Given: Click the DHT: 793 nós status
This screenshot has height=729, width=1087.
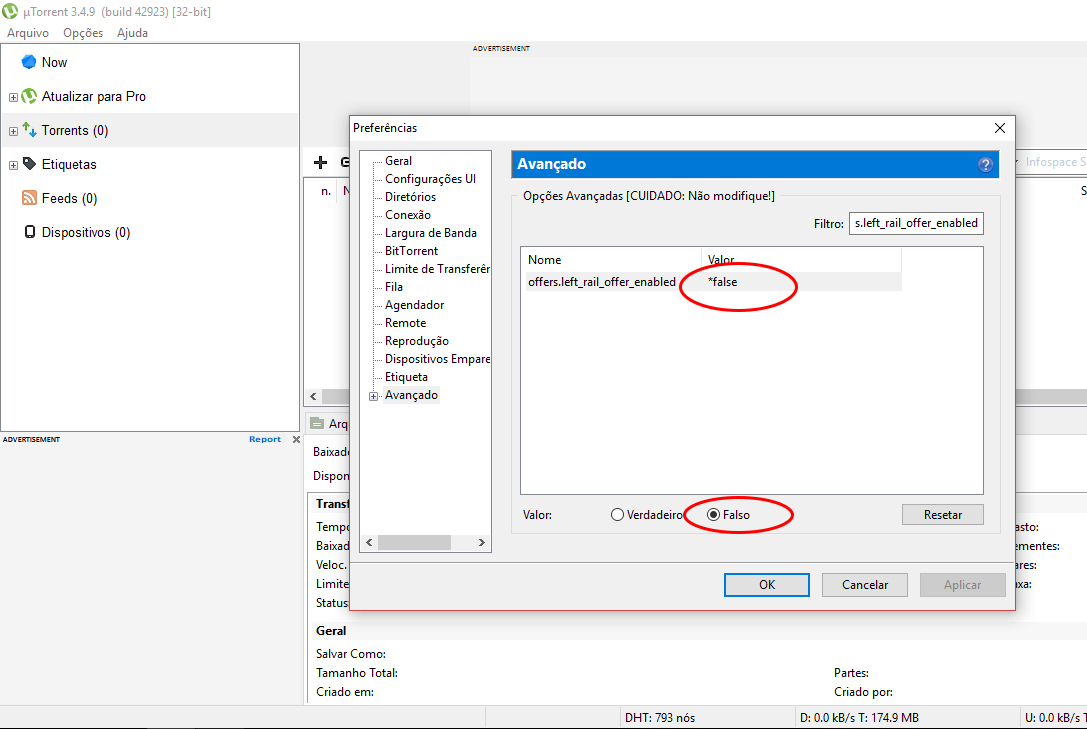Looking at the screenshot, I should pyautogui.click(x=659, y=718).
